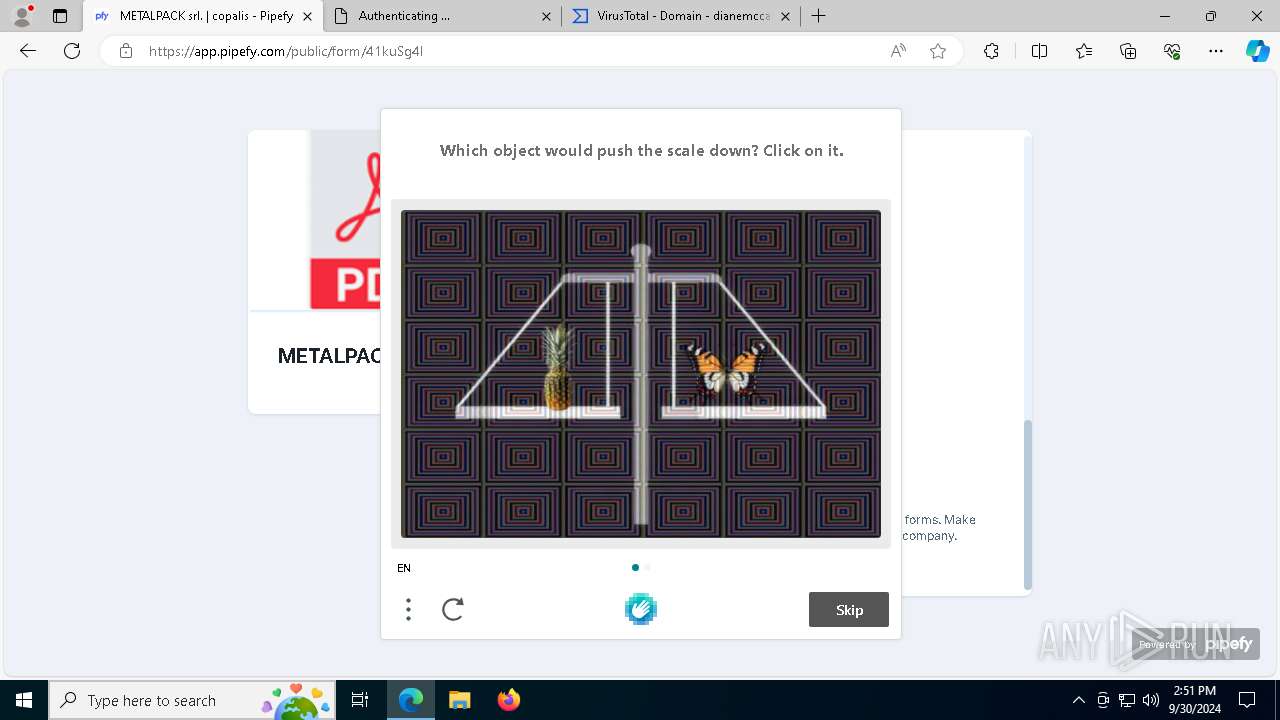
Task: View site information lock icon
Action: (126, 51)
